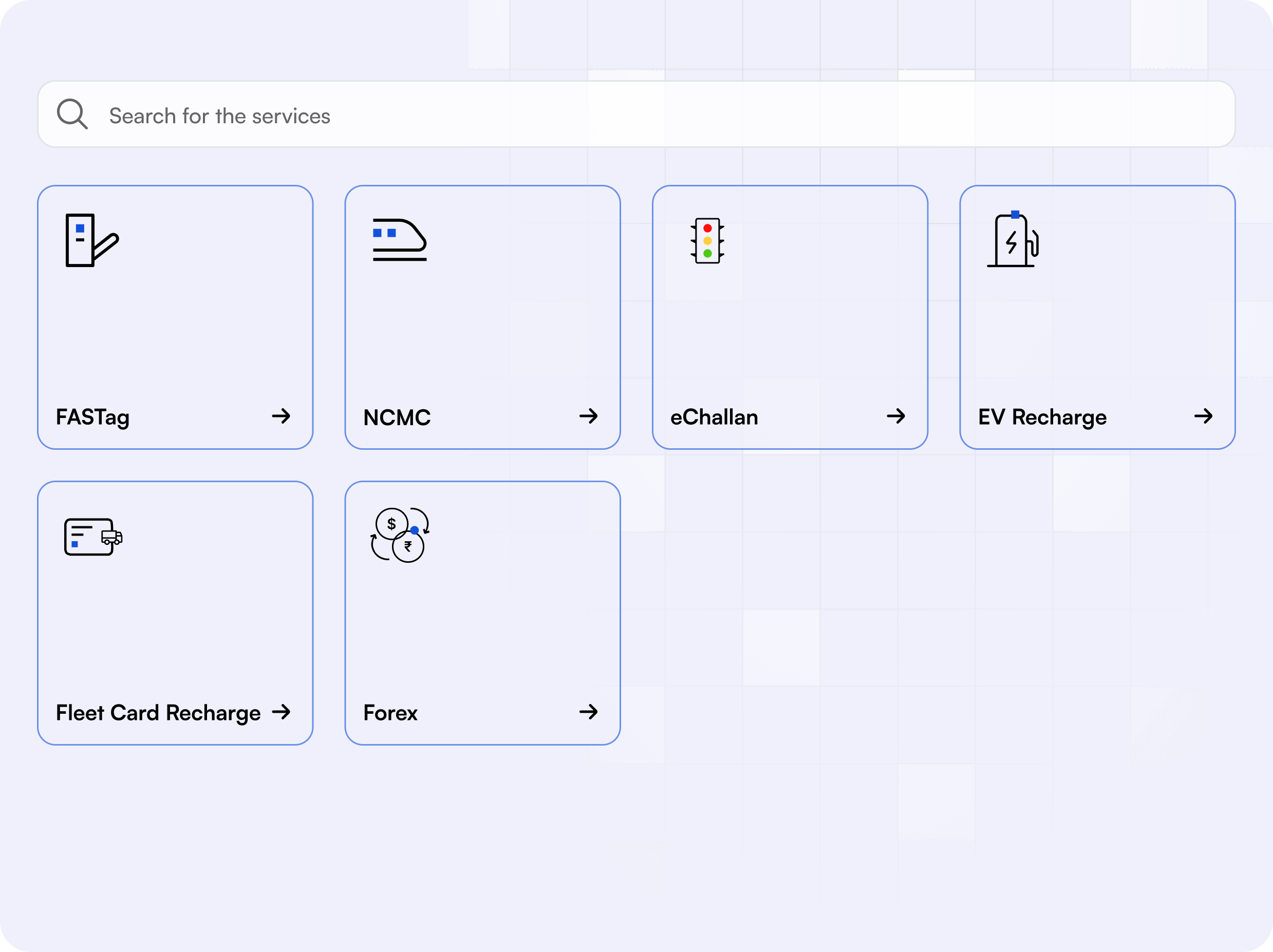This screenshot has height=952, width=1273.
Task: Click the FASTag toll gate icon
Action: click(92, 240)
